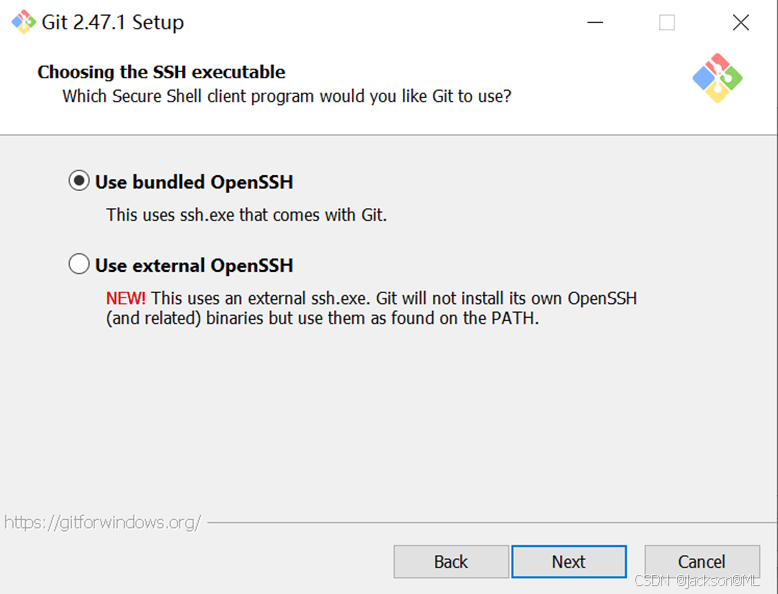
Task: Click the Use external OpenSSH label text
Action: click(x=194, y=265)
